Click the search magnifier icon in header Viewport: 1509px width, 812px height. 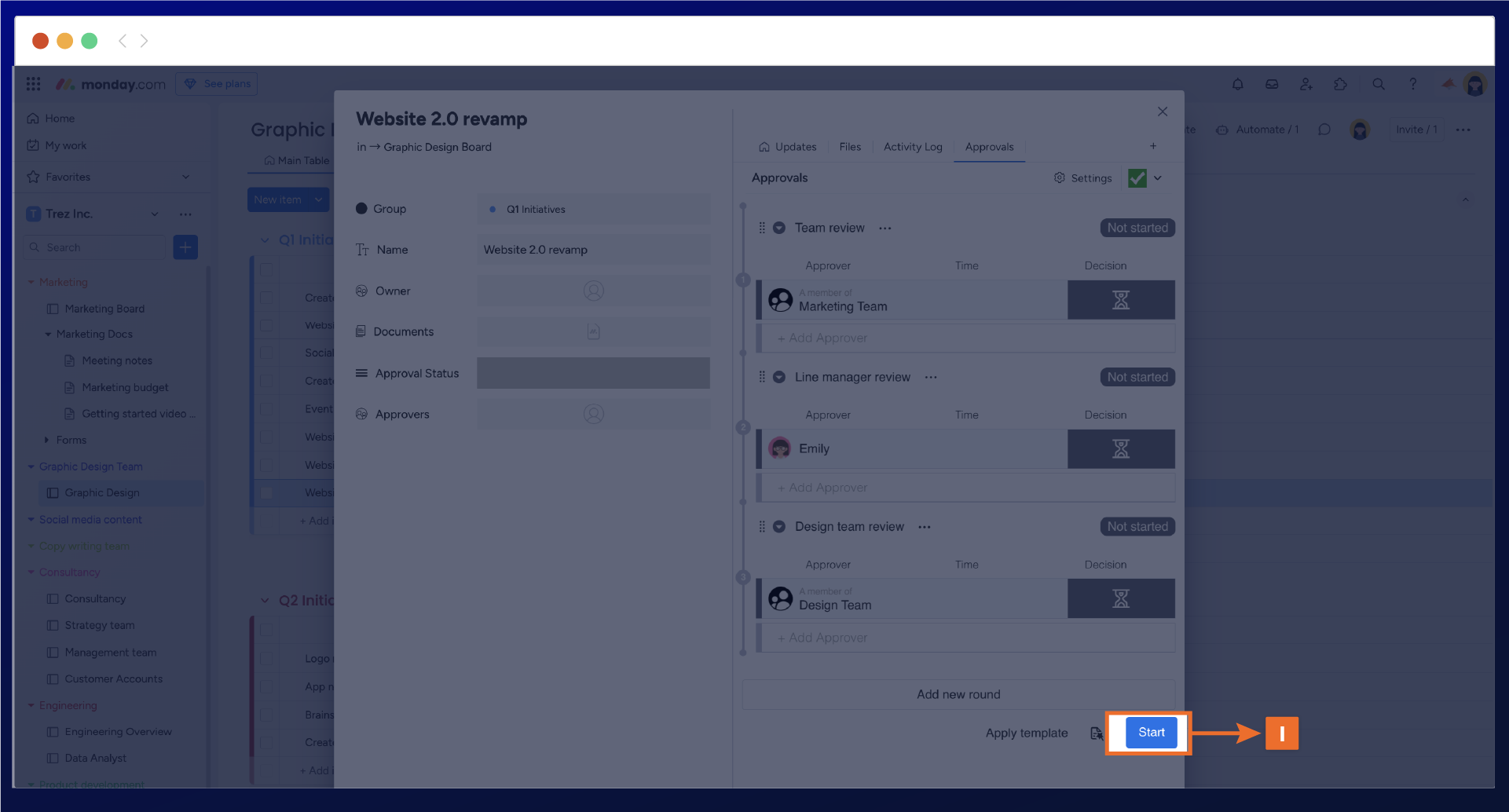click(1378, 84)
